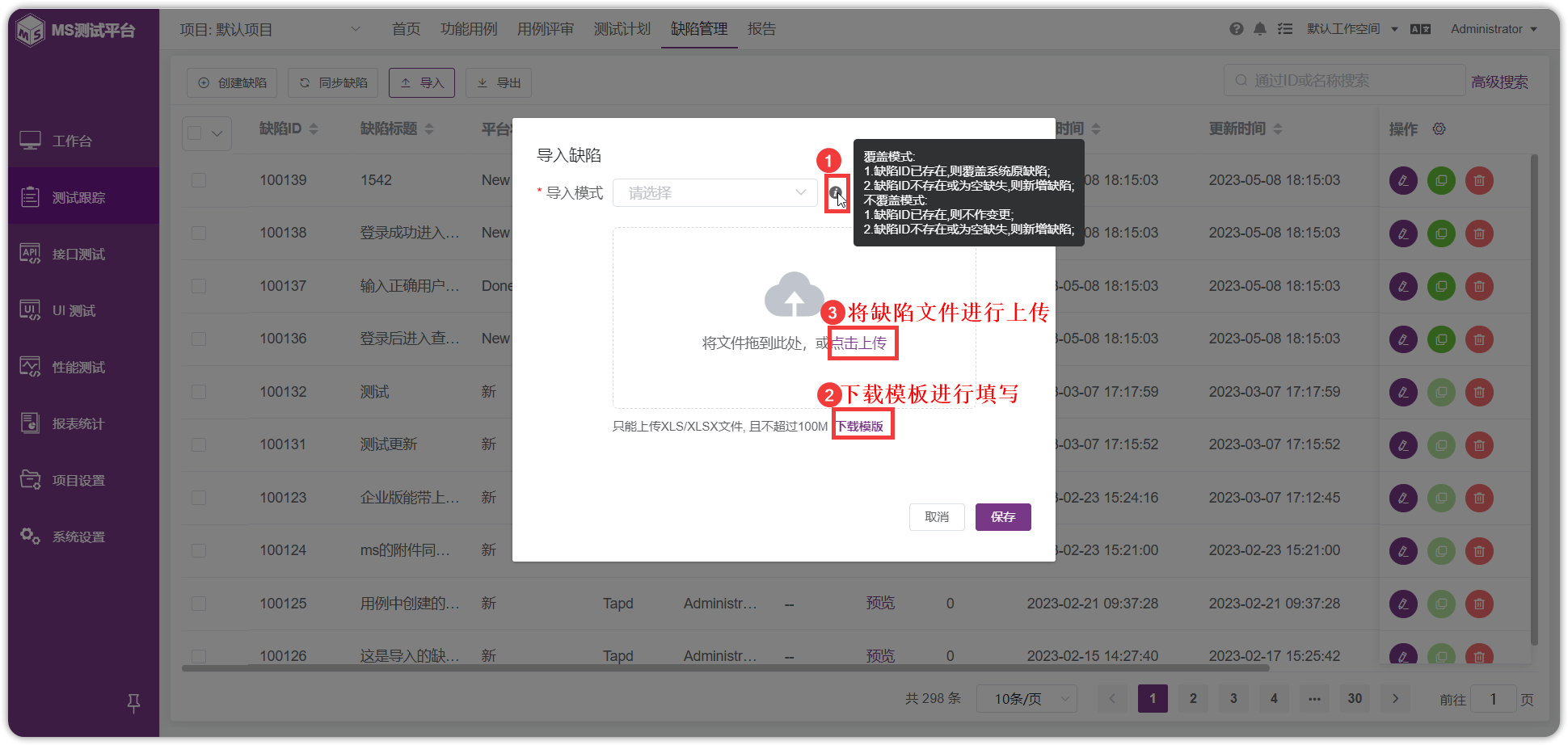Click the cloud upload icon in the dialog
Image resolution: width=1568 pixels, height=745 pixels.
pyautogui.click(x=794, y=294)
